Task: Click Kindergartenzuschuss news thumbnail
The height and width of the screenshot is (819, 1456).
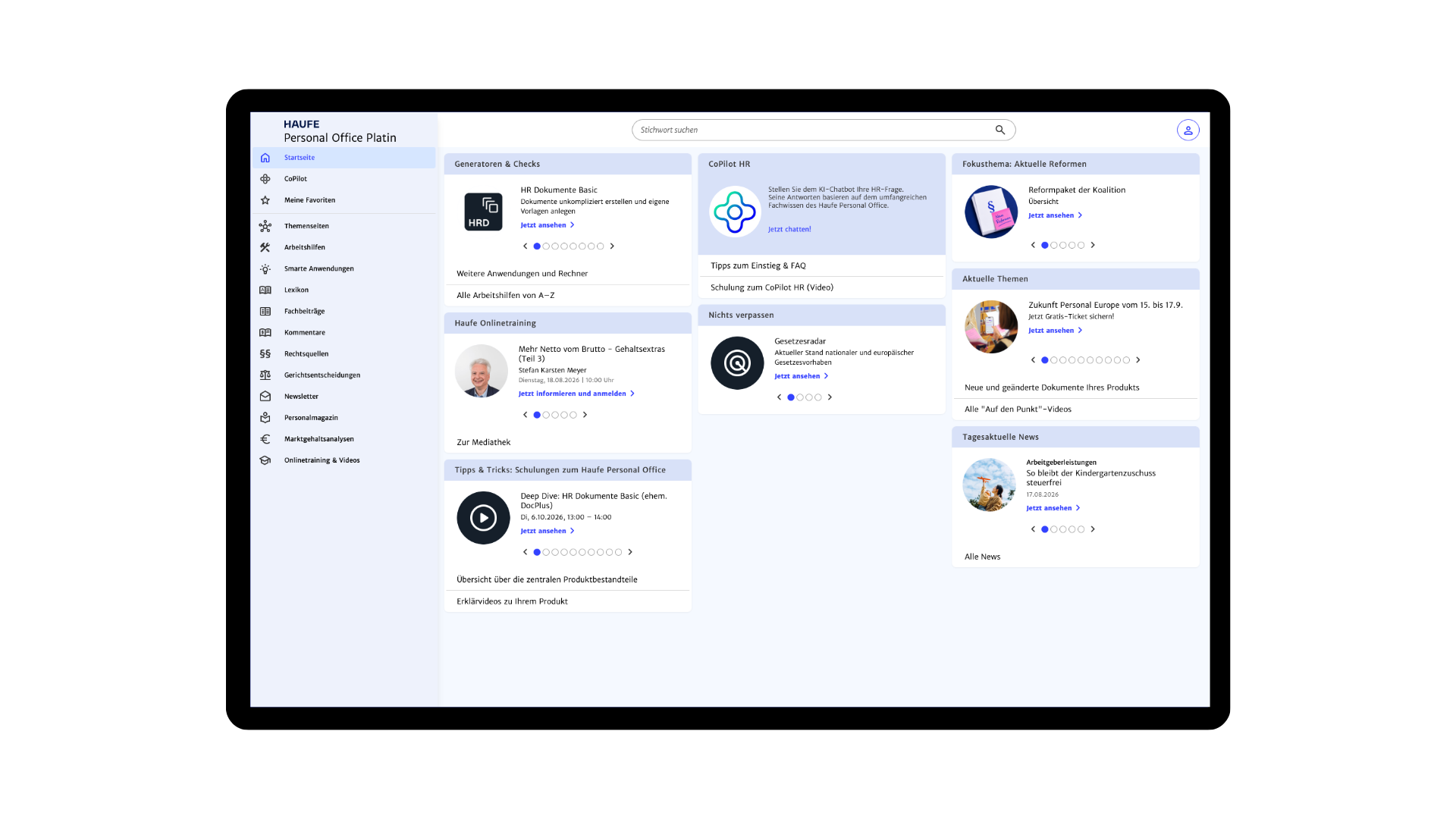Action: [989, 485]
